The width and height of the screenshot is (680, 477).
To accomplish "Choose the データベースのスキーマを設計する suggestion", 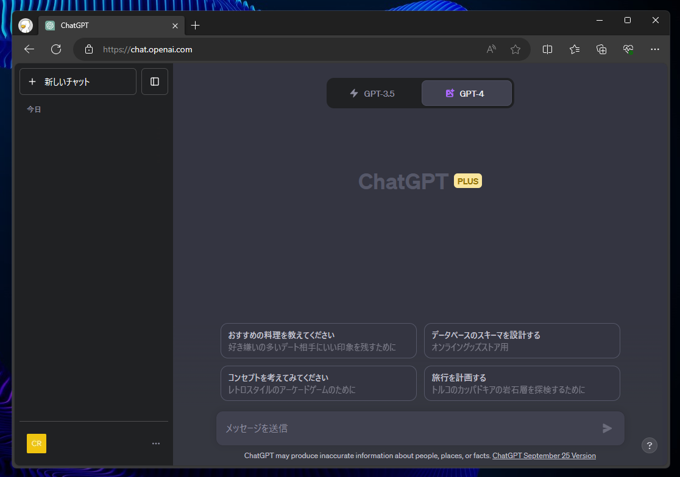I will tap(522, 341).
